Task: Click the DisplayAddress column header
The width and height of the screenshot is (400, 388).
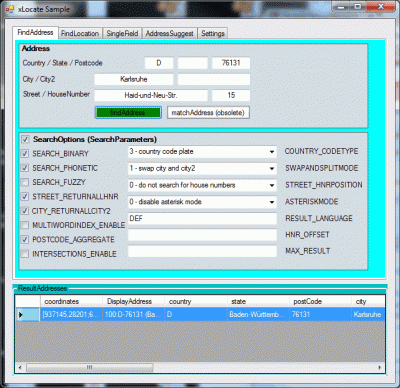Action: click(x=133, y=301)
